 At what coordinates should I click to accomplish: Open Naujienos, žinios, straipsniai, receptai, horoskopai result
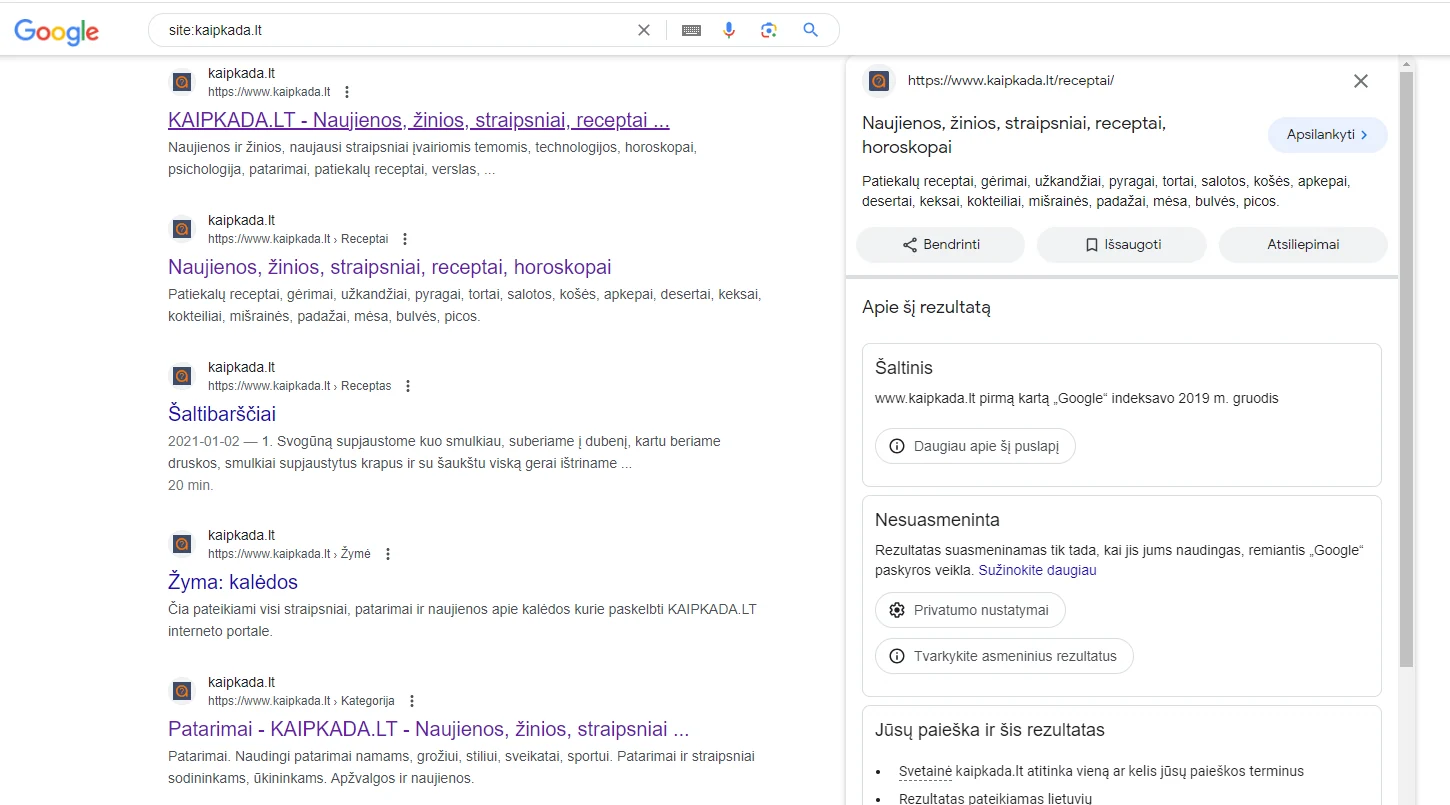(x=390, y=267)
